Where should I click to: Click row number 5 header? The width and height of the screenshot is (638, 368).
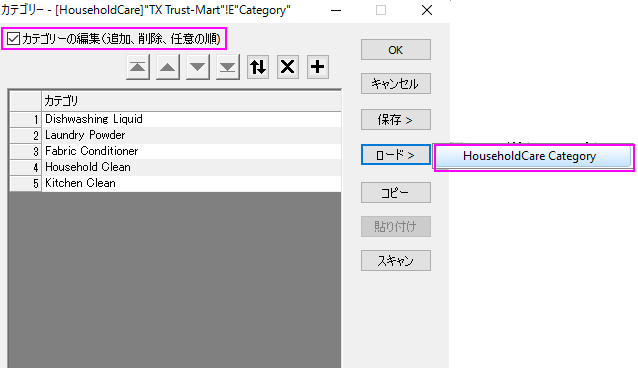pyautogui.click(x=26, y=183)
